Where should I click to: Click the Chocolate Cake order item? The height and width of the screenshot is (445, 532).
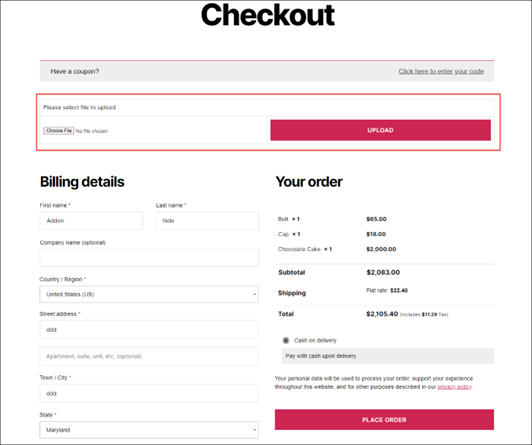click(299, 249)
